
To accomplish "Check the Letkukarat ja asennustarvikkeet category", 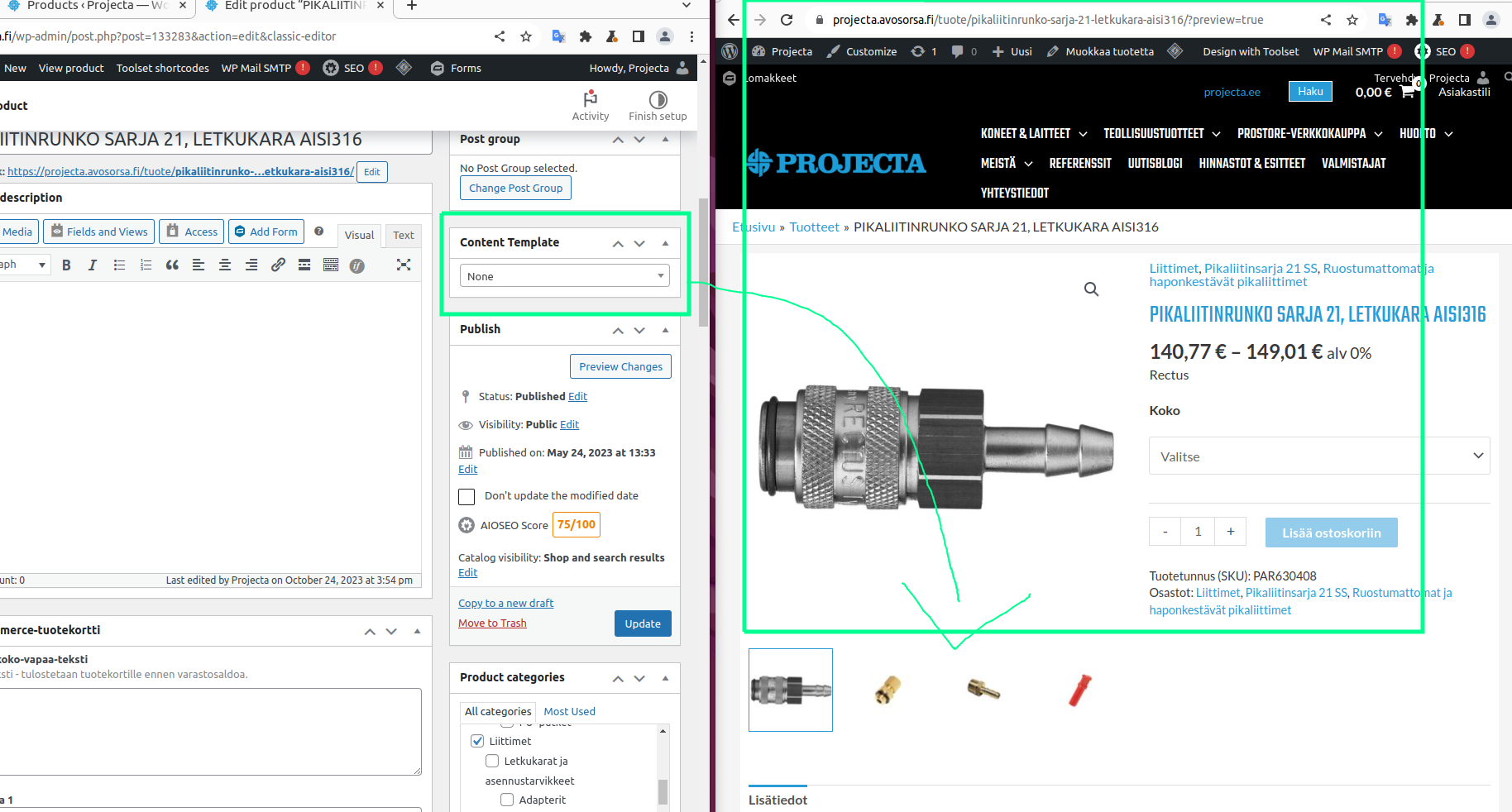I will point(492,761).
